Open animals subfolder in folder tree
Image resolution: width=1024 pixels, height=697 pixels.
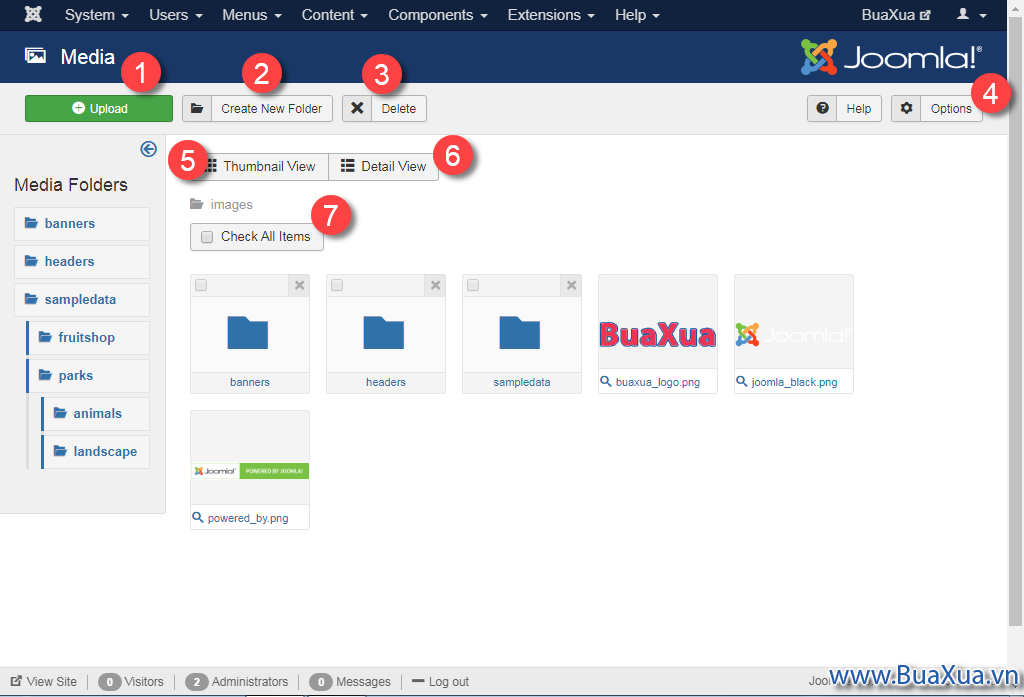95,413
